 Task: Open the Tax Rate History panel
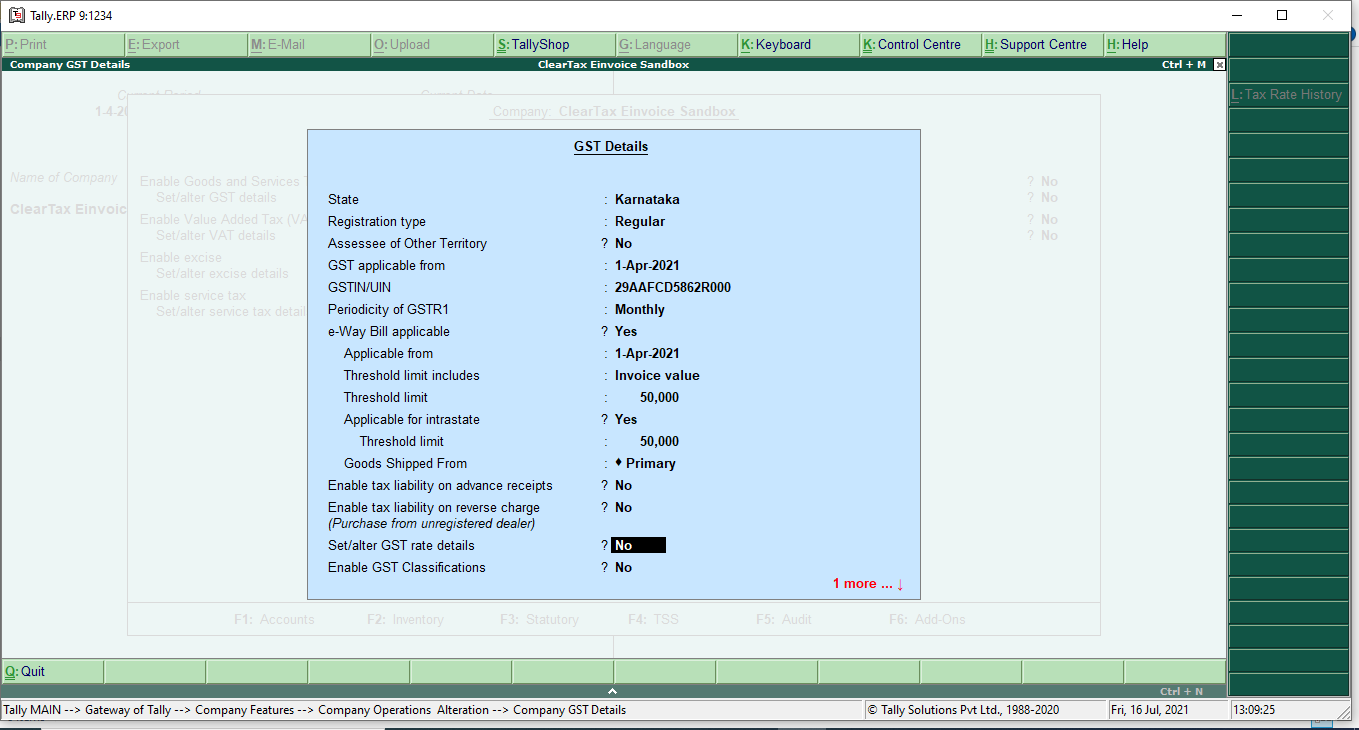1288,94
